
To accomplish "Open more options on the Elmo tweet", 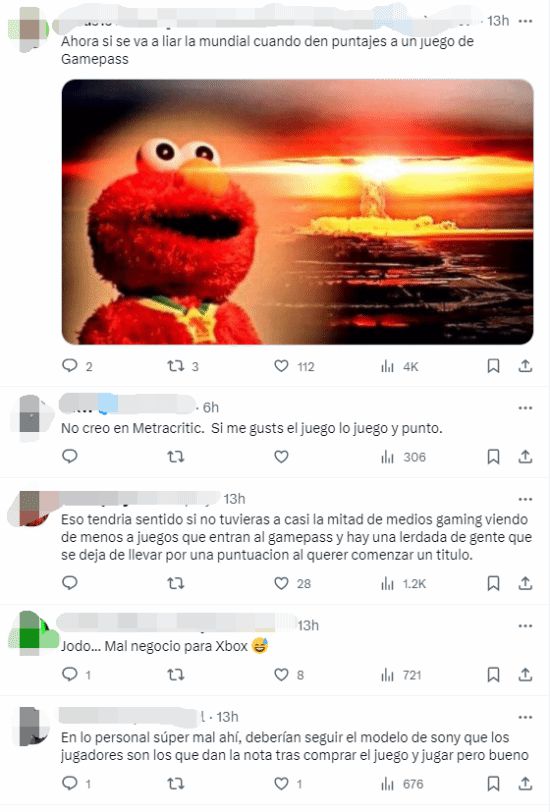I will click(525, 21).
